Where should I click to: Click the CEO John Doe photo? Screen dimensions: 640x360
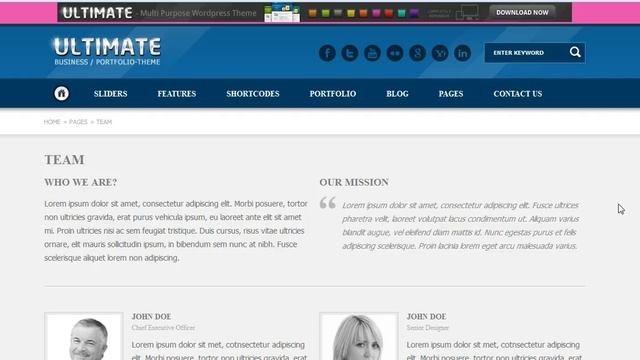(x=84, y=336)
